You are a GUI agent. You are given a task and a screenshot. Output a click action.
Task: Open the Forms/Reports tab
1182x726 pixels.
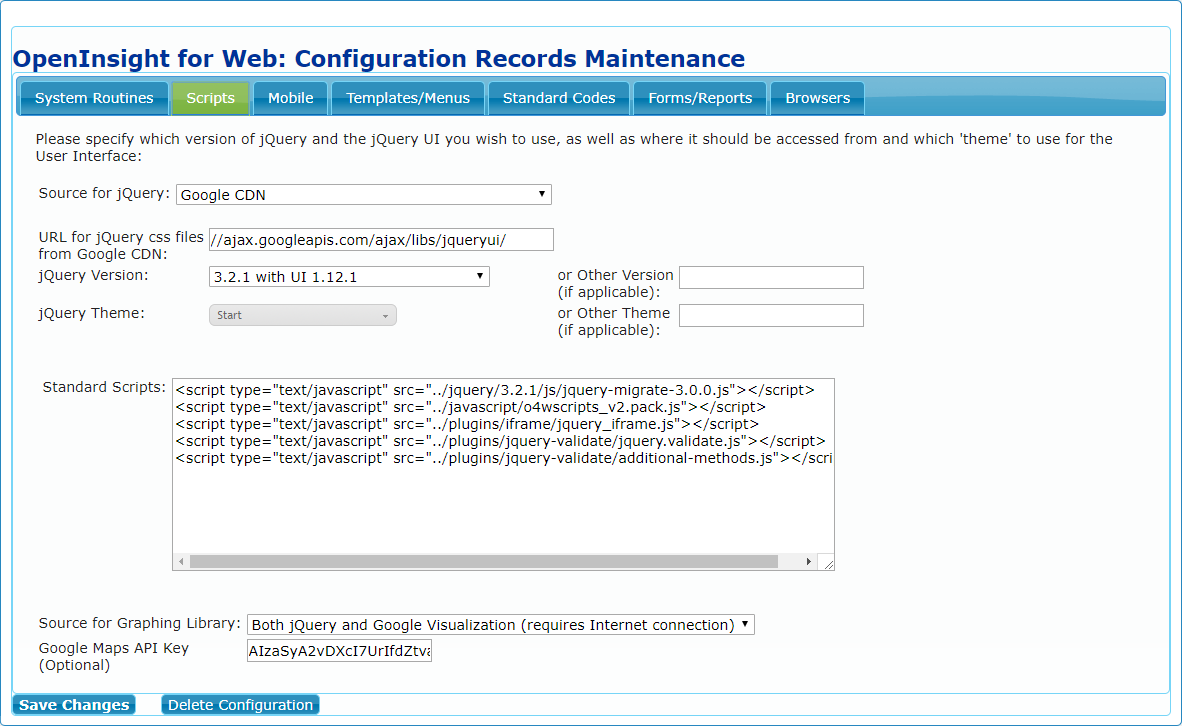click(x=700, y=98)
